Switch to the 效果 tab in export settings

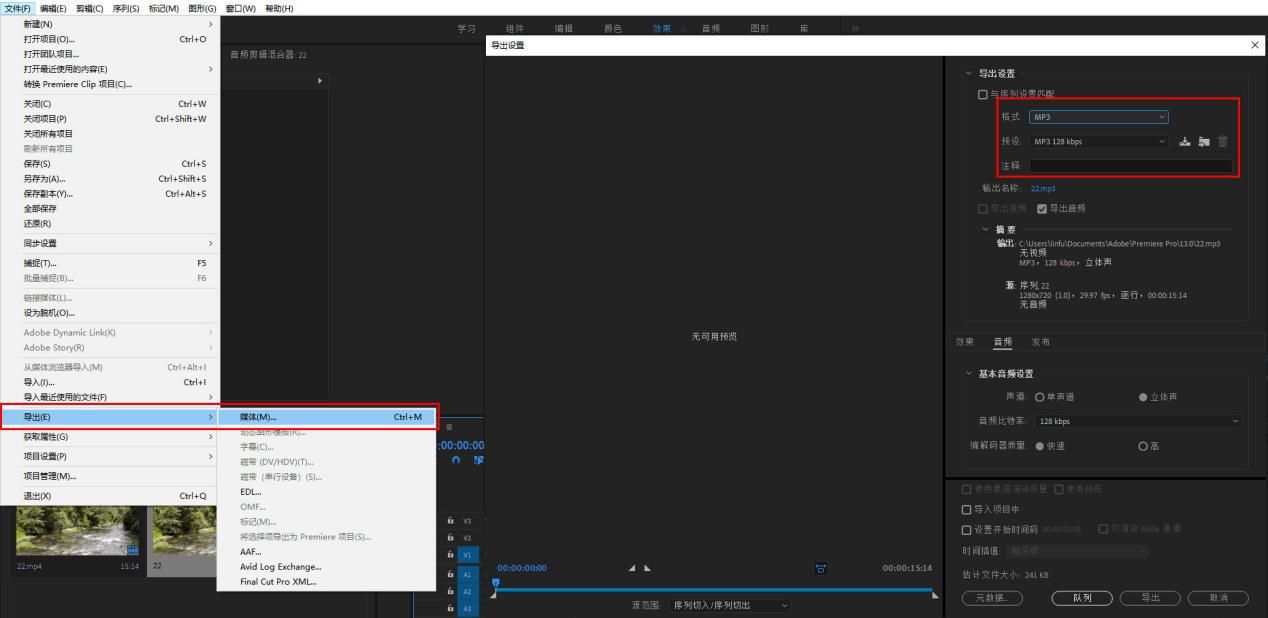964,342
